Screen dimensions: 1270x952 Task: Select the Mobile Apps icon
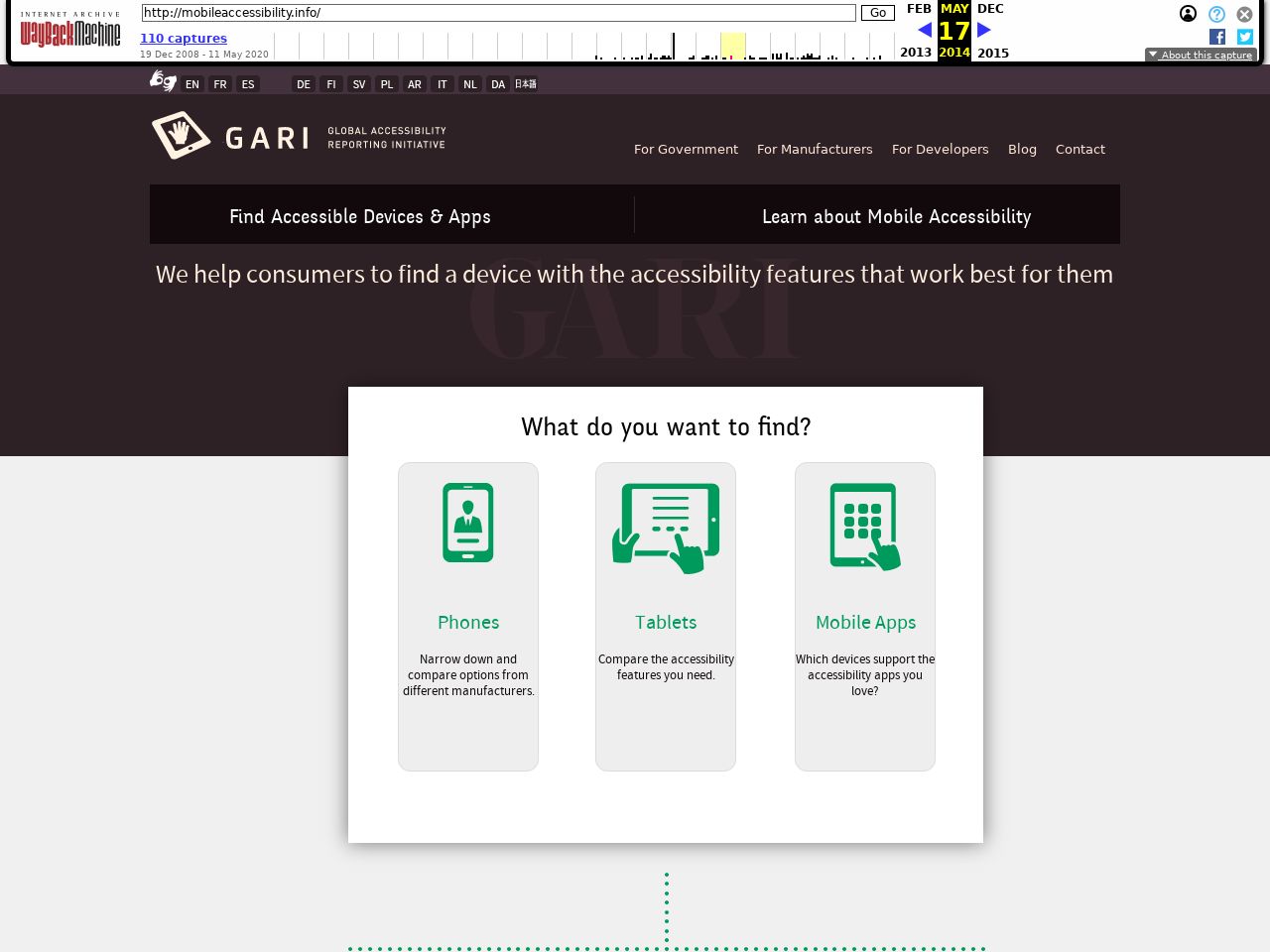pos(865,527)
